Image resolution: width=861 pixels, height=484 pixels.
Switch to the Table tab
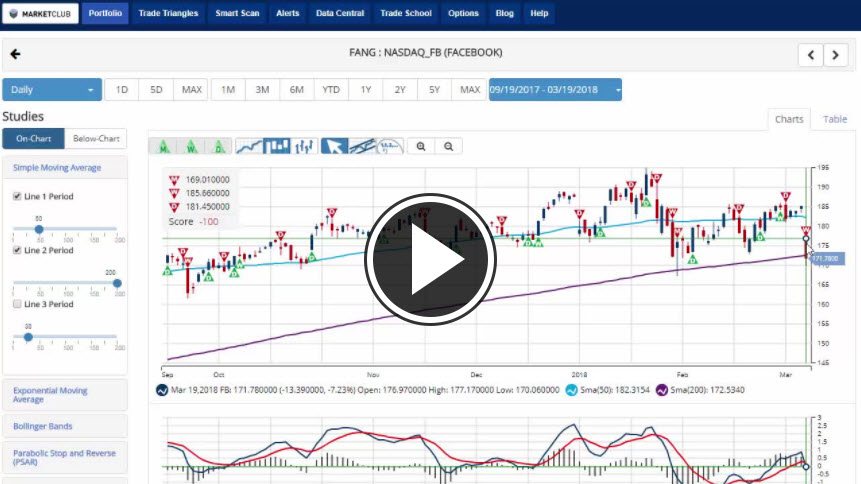[x=835, y=119]
